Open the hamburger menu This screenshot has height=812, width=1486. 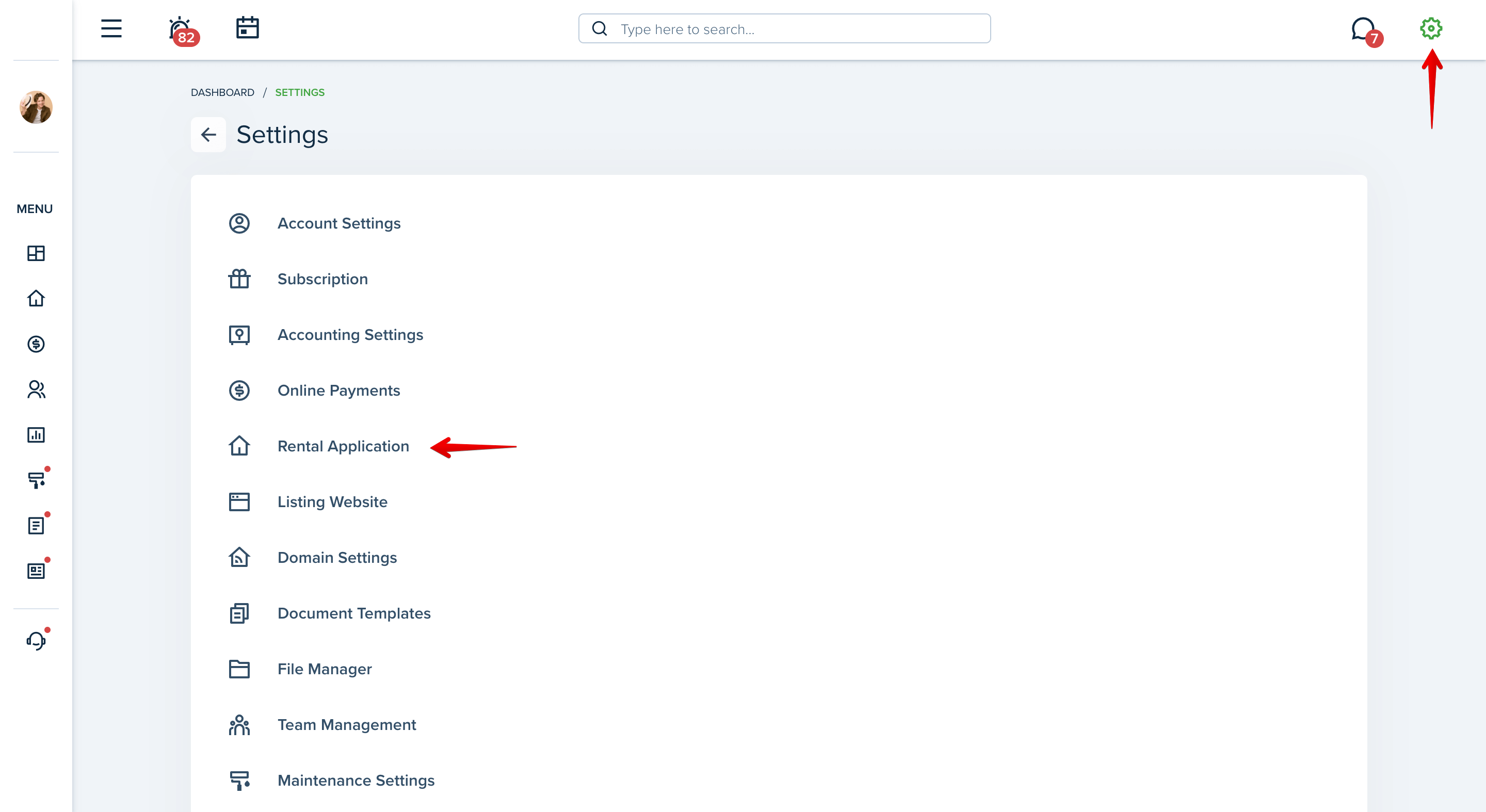tap(111, 28)
